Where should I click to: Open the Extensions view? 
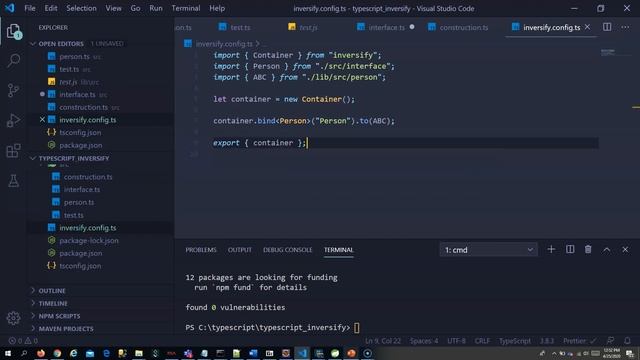[13, 151]
